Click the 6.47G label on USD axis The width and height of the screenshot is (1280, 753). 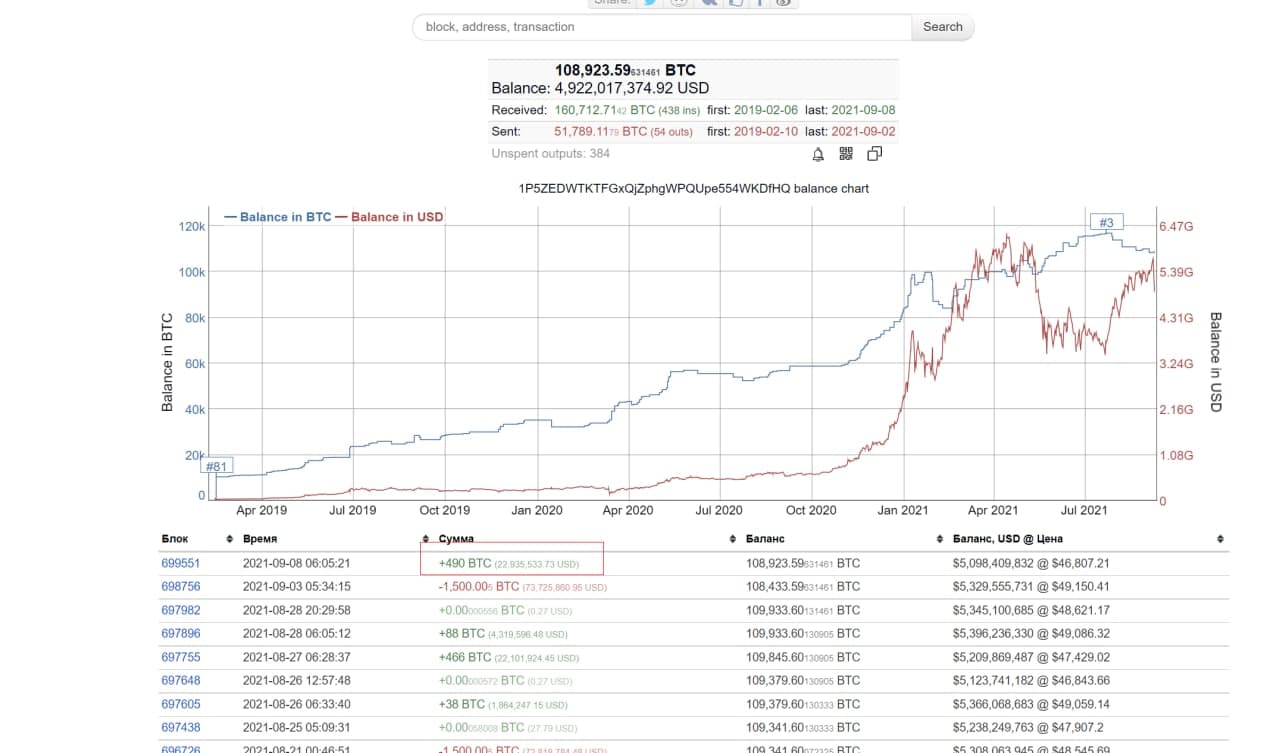pyautogui.click(x=1177, y=227)
